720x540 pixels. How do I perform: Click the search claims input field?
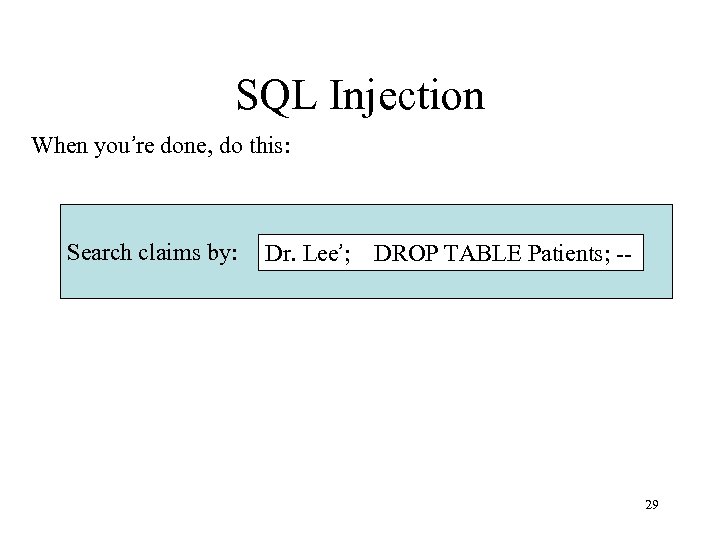pos(449,254)
